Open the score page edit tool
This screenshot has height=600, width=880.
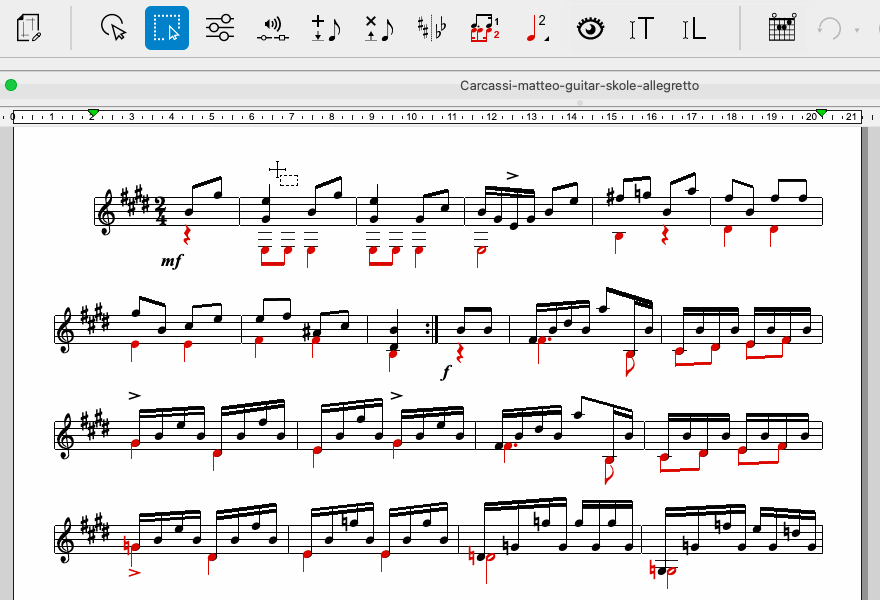(x=30, y=28)
